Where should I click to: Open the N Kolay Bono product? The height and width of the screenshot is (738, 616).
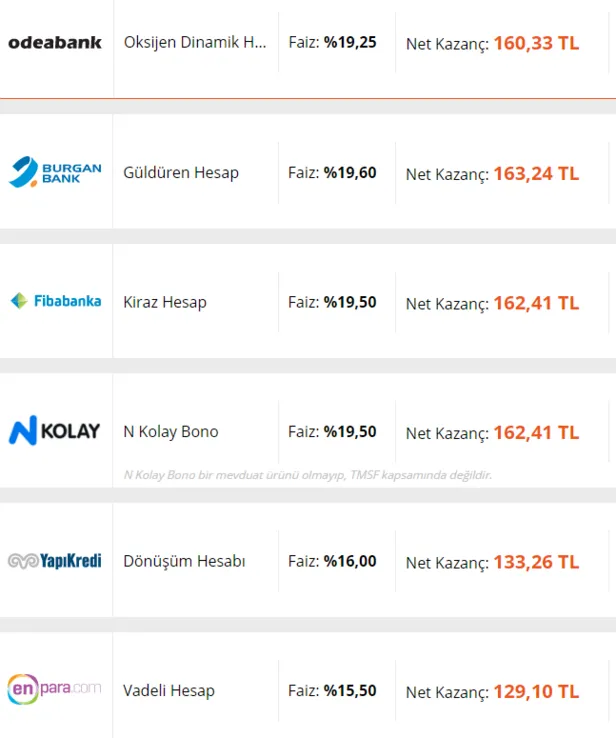[x=171, y=432]
